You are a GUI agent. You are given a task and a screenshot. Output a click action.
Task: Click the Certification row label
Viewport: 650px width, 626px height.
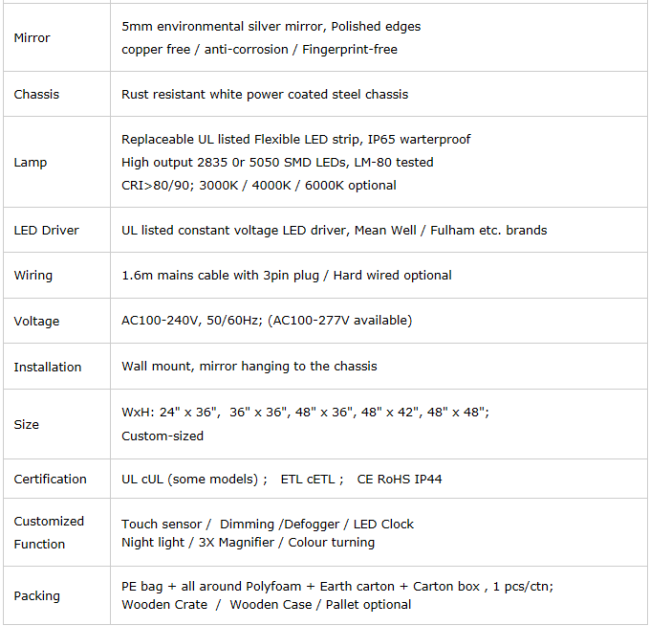click(x=50, y=479)
